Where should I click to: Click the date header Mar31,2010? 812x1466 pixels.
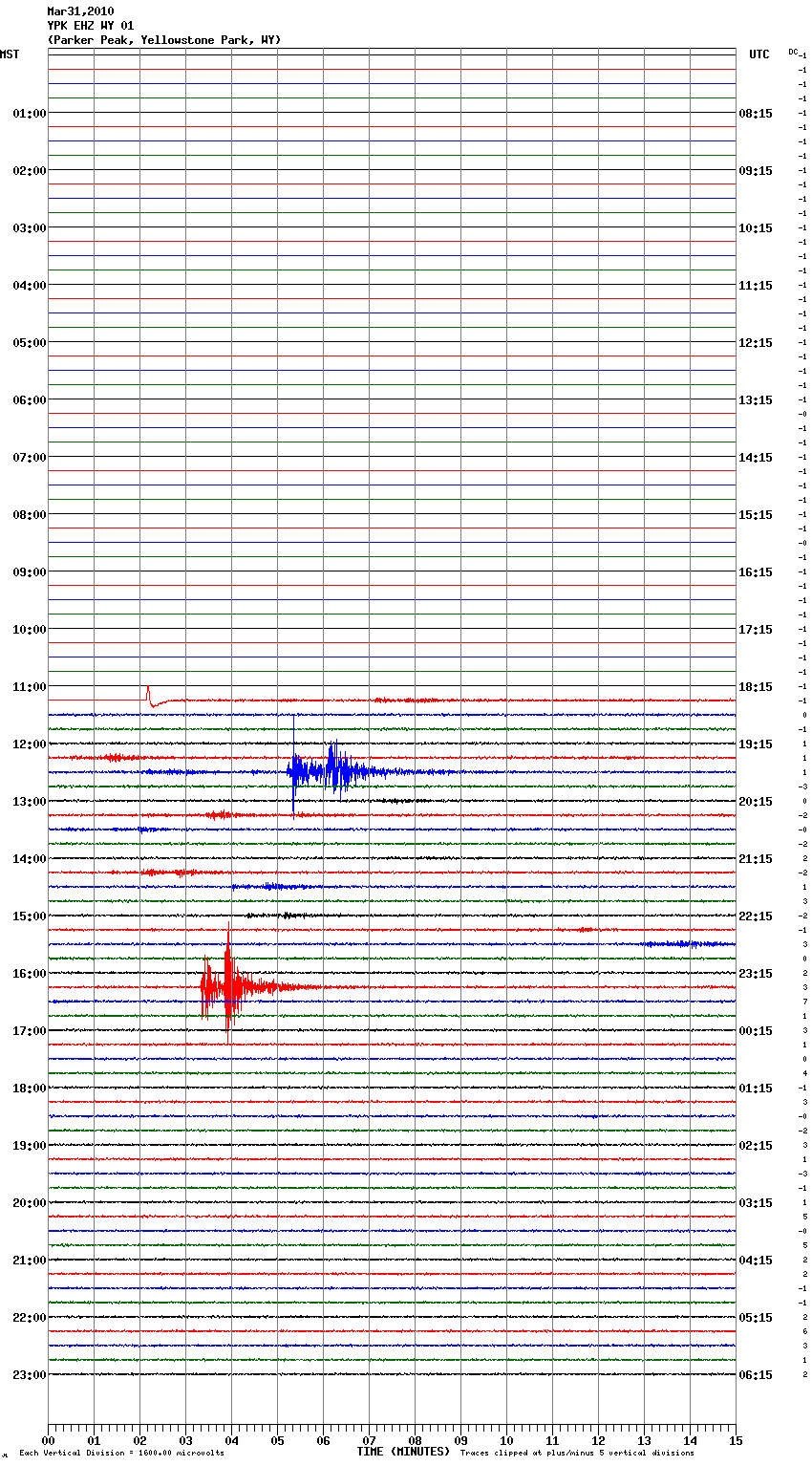pos(80,11)
